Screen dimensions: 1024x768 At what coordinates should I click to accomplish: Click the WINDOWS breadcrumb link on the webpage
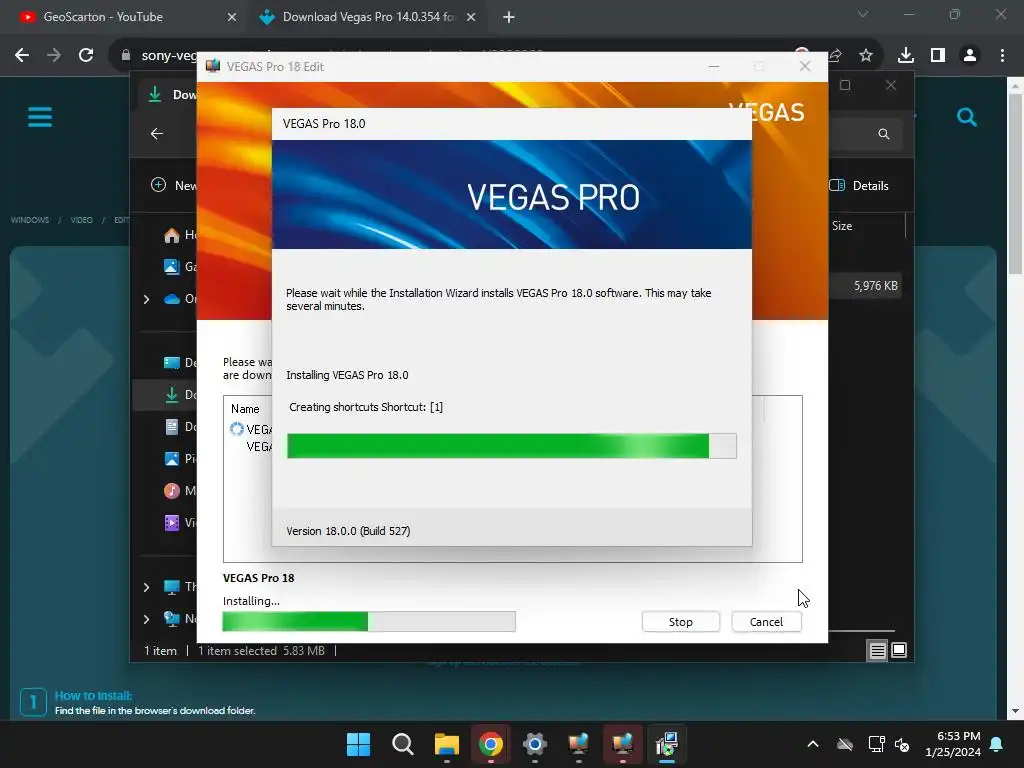[30, 220]
